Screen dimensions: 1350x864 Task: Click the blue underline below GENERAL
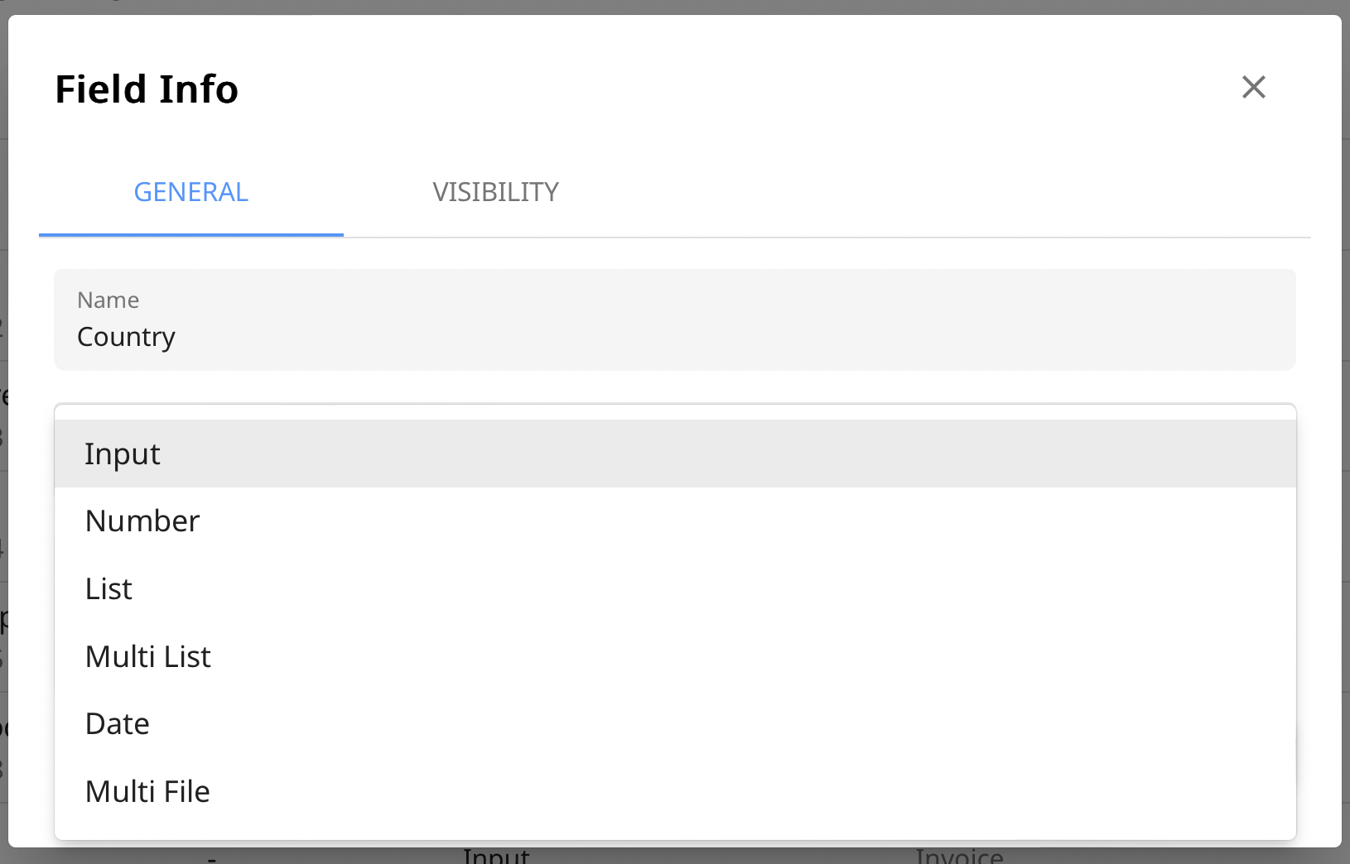pos(191,234)
